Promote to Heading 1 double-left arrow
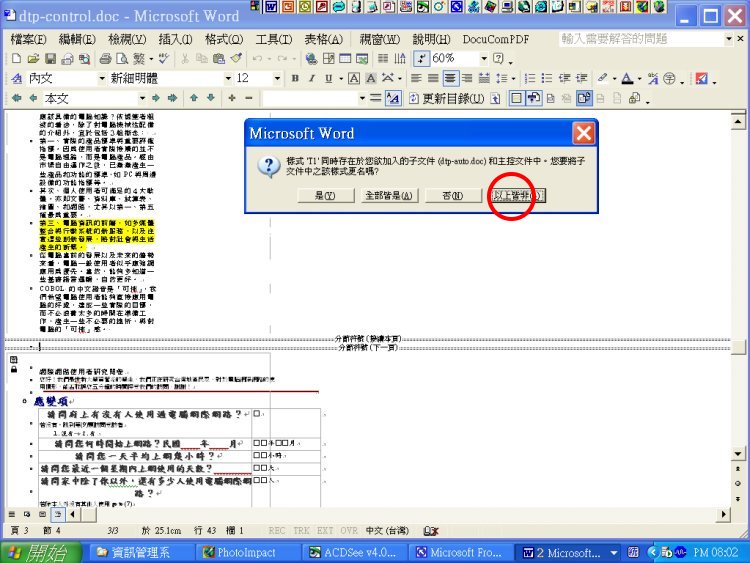Viewport: 750px width, 563px height. click(x=16, y=98)
